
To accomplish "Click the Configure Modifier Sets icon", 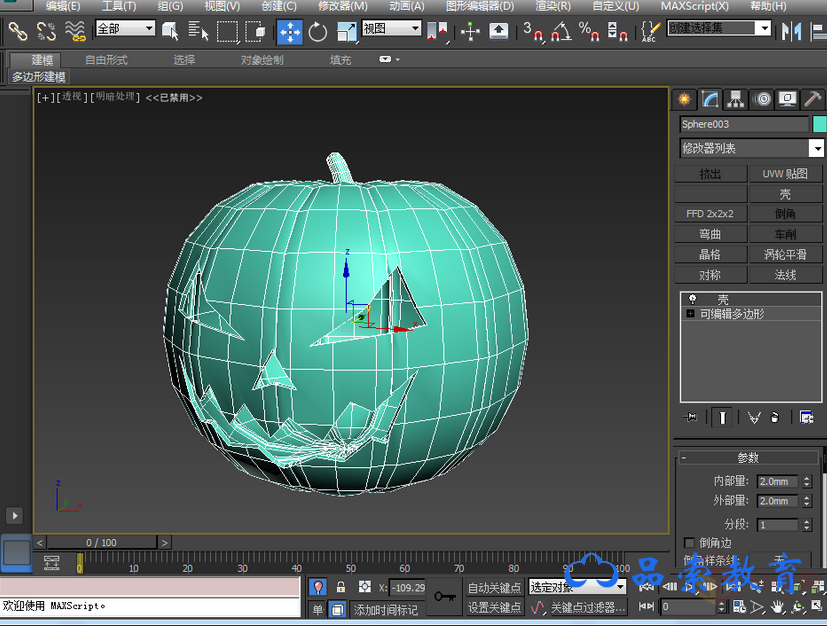I will click(806, 417).
